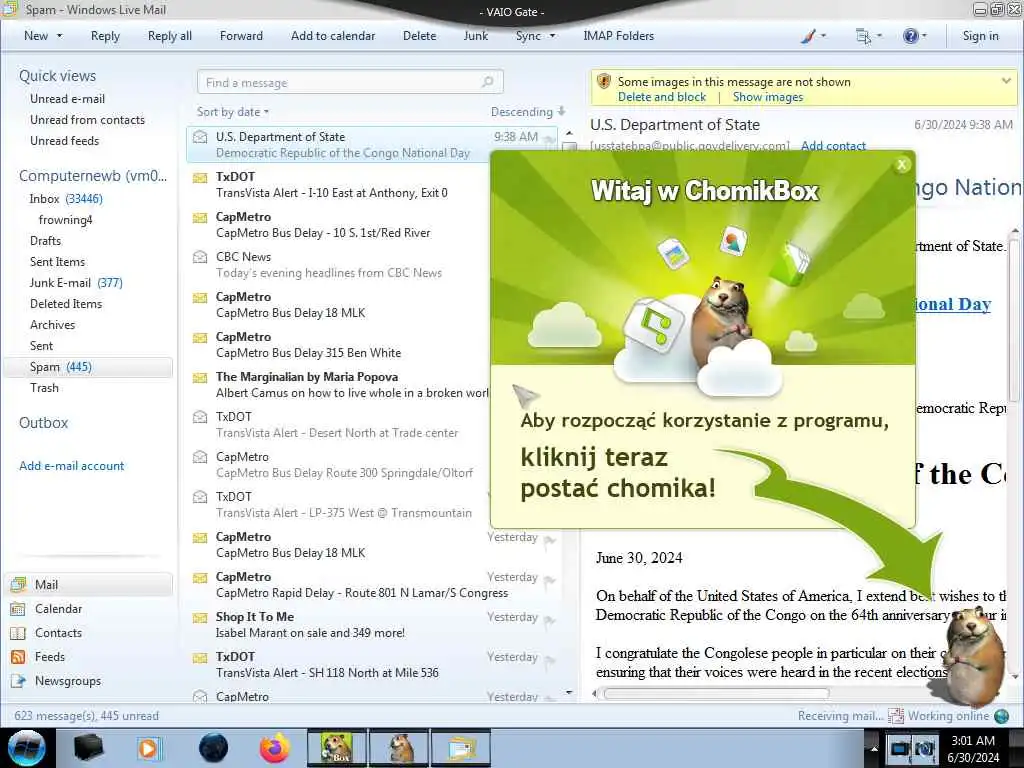Click Add contact link
Screen dimensions: 1024x768
(x=833, y=146)
